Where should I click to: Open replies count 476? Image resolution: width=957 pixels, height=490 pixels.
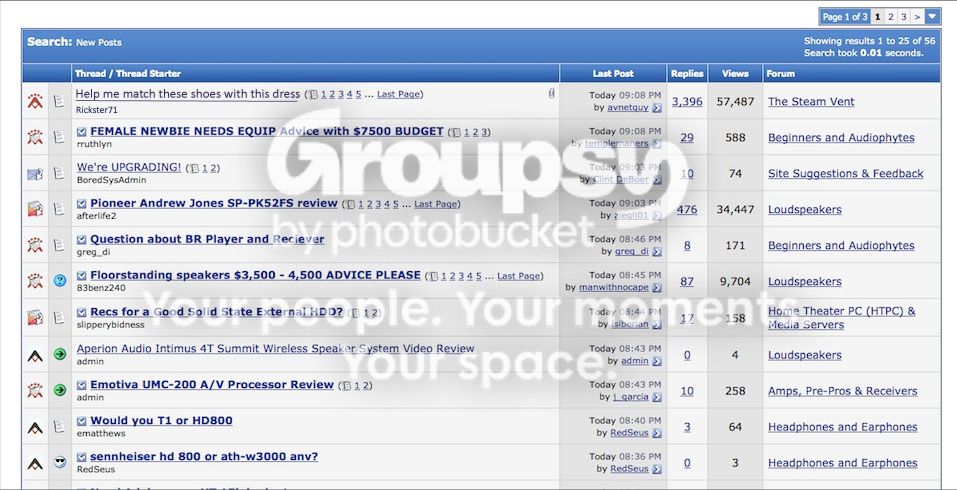coord(687,209)
